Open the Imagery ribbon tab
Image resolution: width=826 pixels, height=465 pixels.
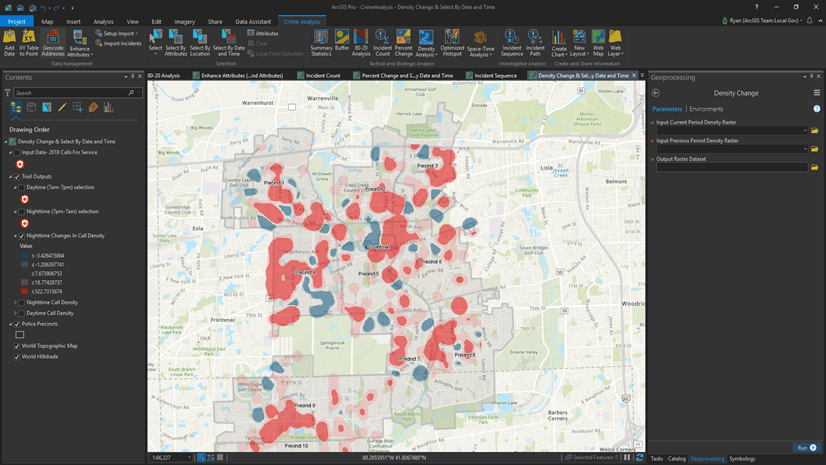coord(184,21)
